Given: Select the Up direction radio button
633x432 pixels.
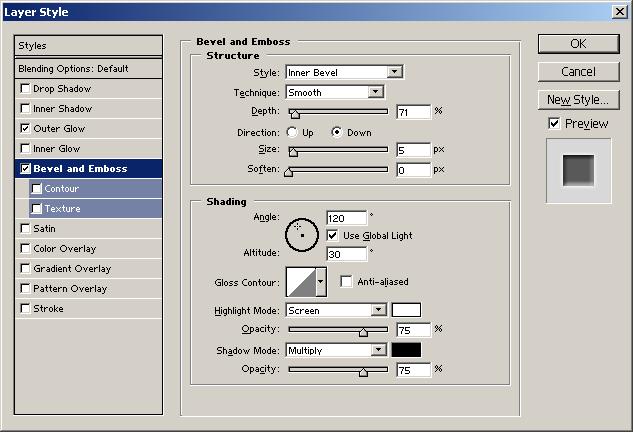Looking at the screenshot, I should click(291, 132).
